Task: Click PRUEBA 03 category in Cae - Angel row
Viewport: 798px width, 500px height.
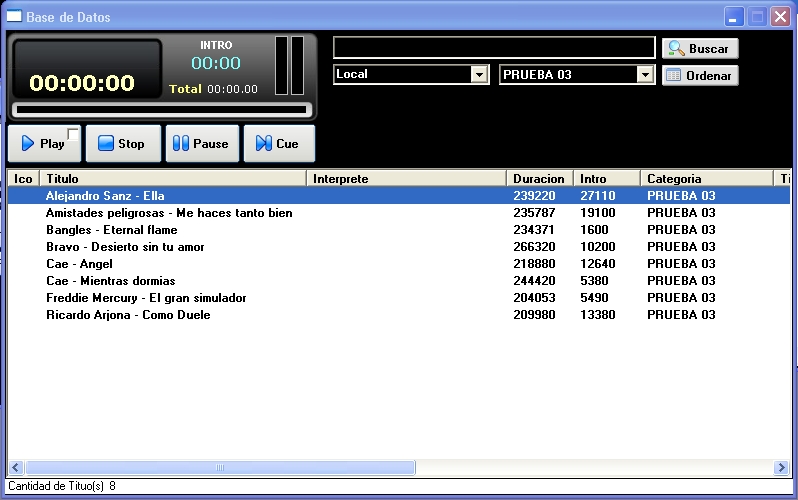Action: pos(681,264)
